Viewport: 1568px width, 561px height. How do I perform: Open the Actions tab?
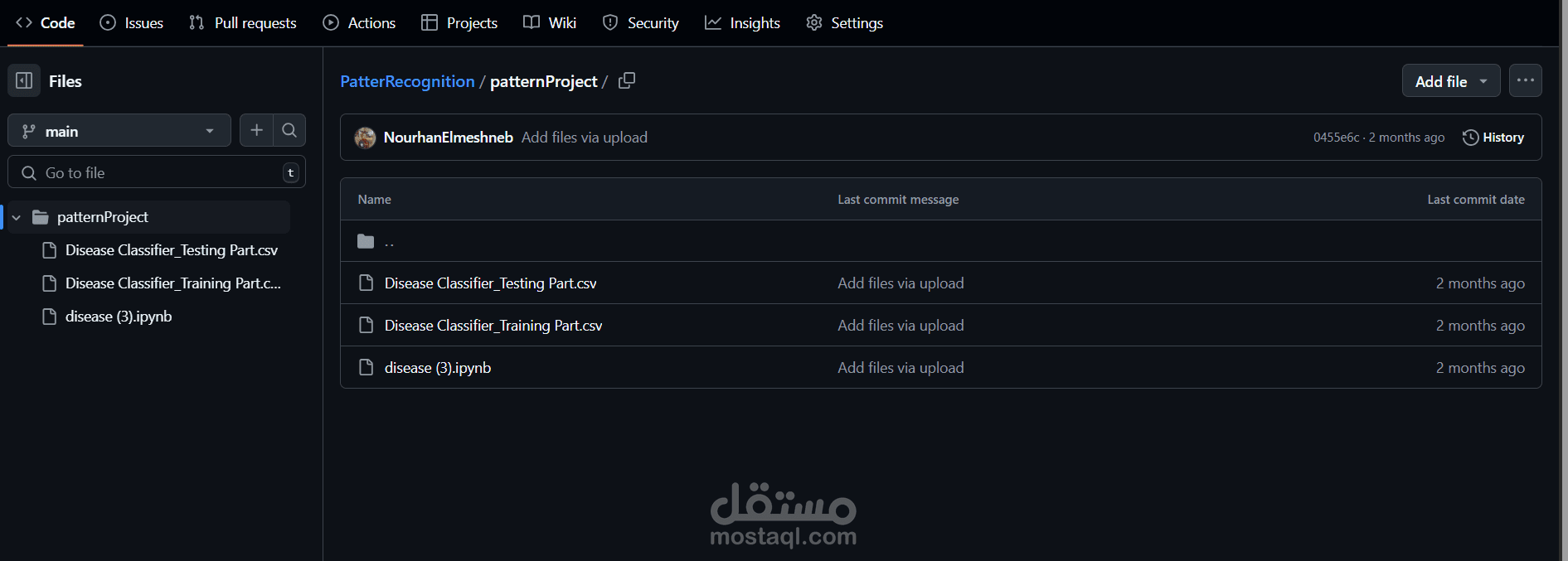coord(359,23)
